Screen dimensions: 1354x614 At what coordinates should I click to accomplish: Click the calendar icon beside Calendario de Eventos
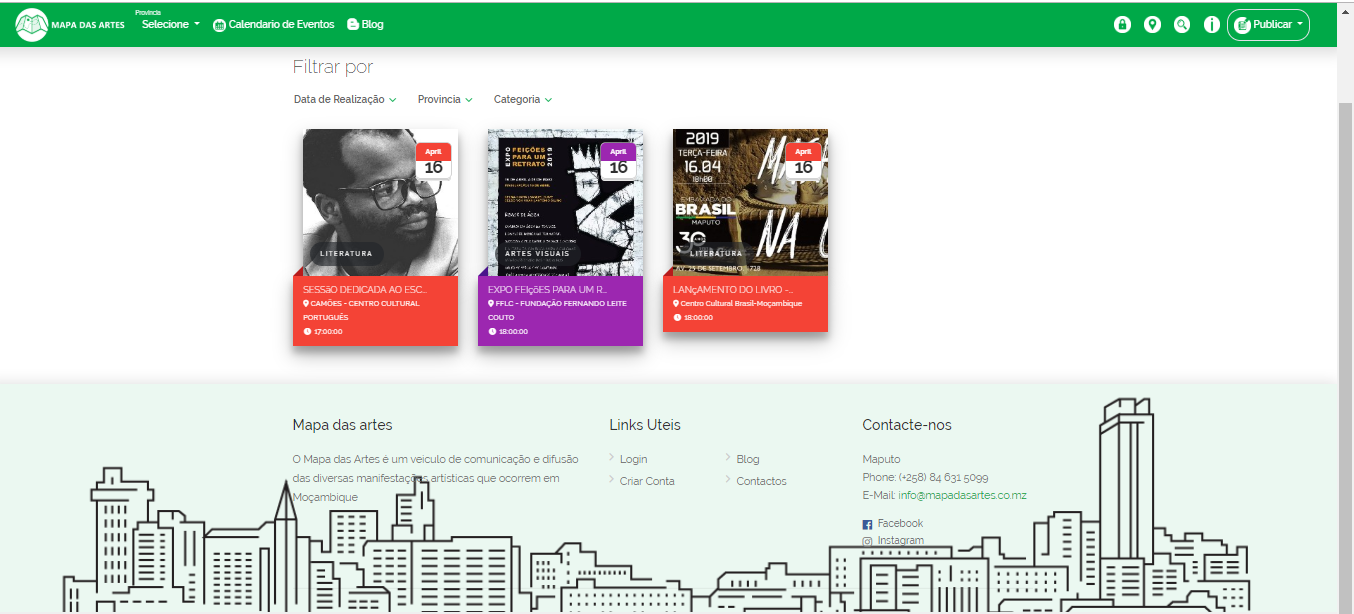220,25
